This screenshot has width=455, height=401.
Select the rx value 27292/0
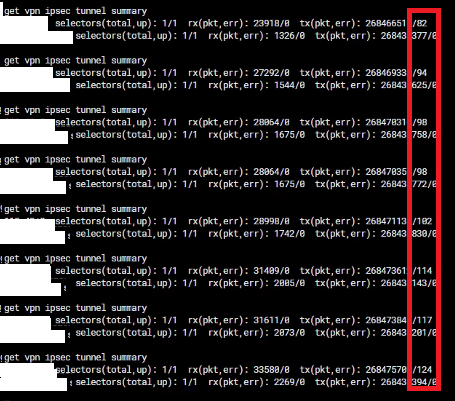271,73
